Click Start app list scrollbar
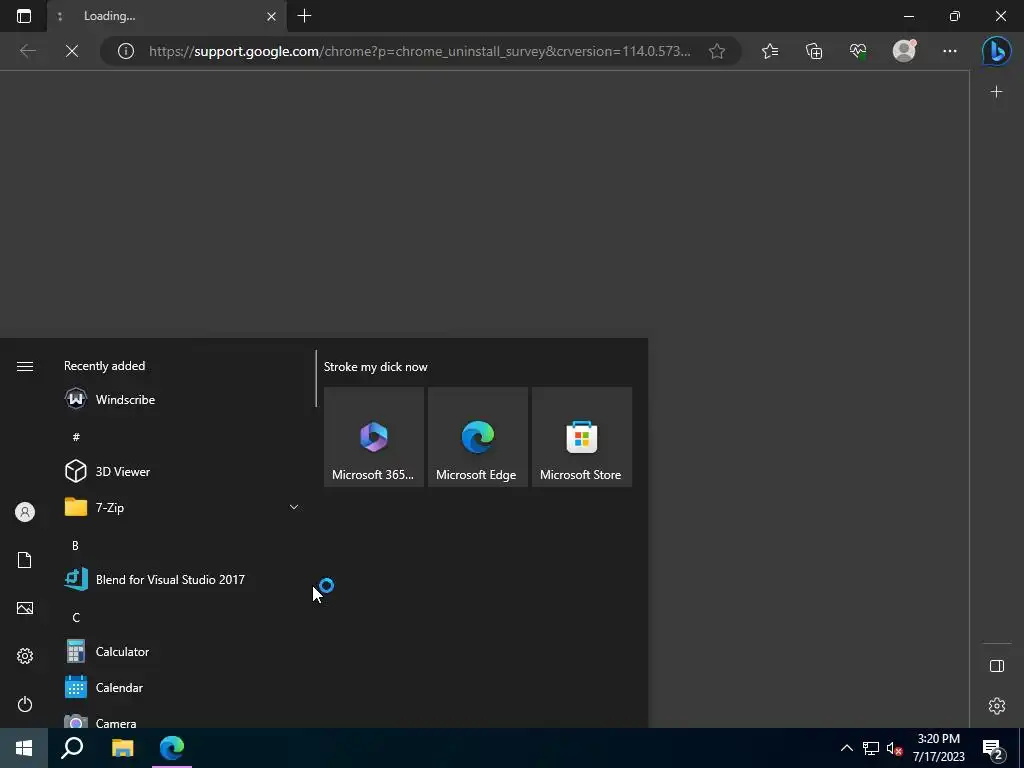 coord(316,379)
